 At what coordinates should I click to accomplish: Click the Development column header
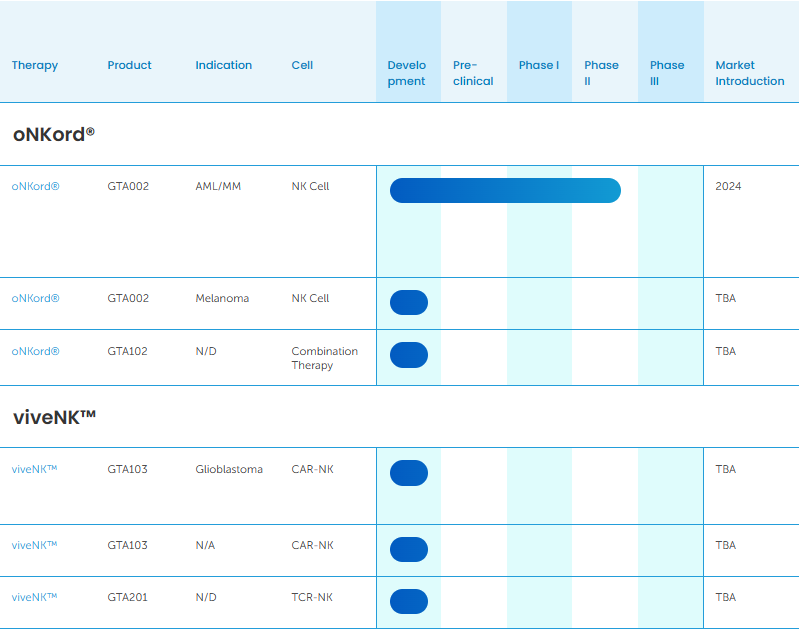(x=407, y=73)
